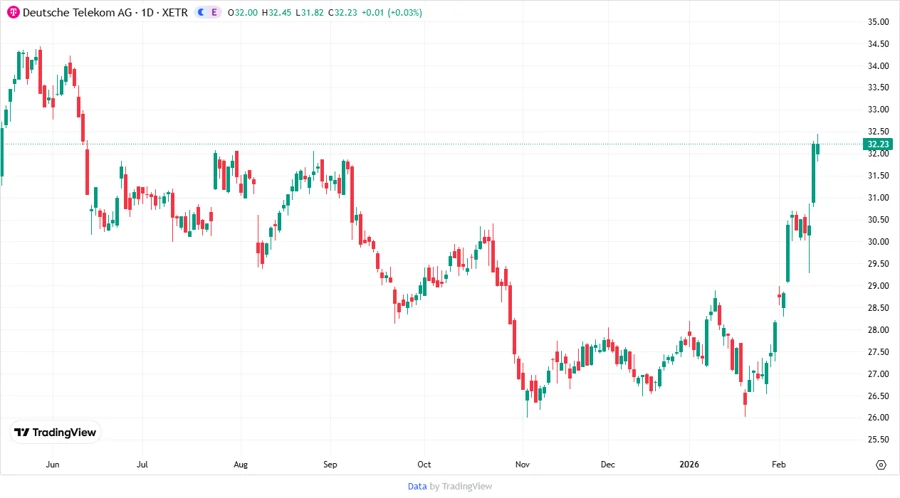Click the Sep label on time axis
Viewport: 900px width, 498px height.
tap(330, 464)
